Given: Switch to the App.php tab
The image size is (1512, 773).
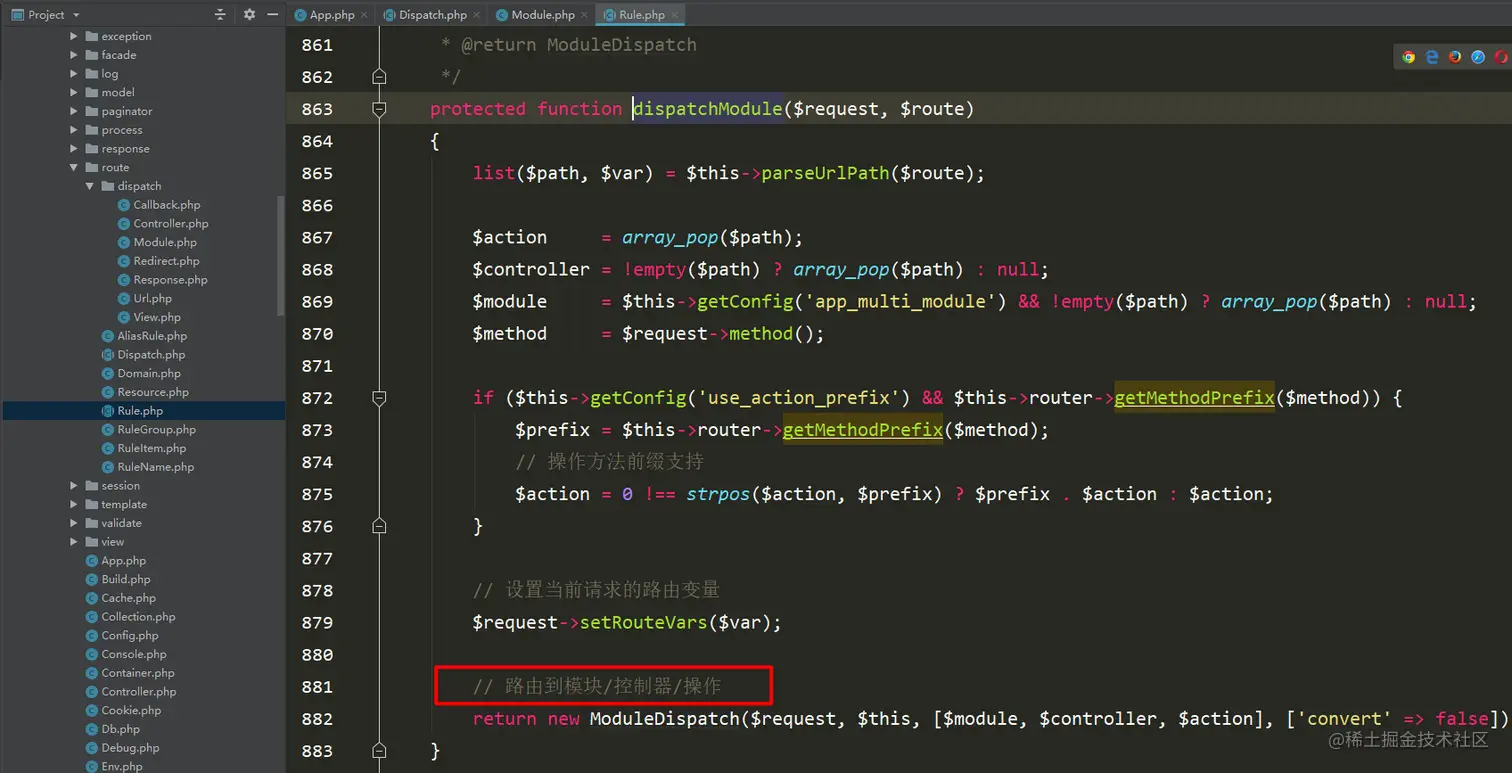Looking at the screenshot, I should point(333,15).
